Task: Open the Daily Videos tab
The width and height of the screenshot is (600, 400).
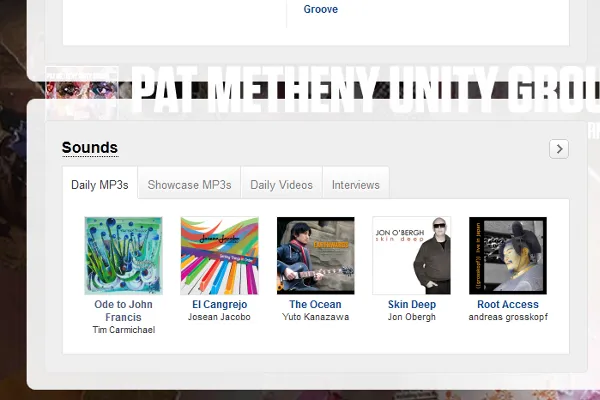Action: click(282, 184)
